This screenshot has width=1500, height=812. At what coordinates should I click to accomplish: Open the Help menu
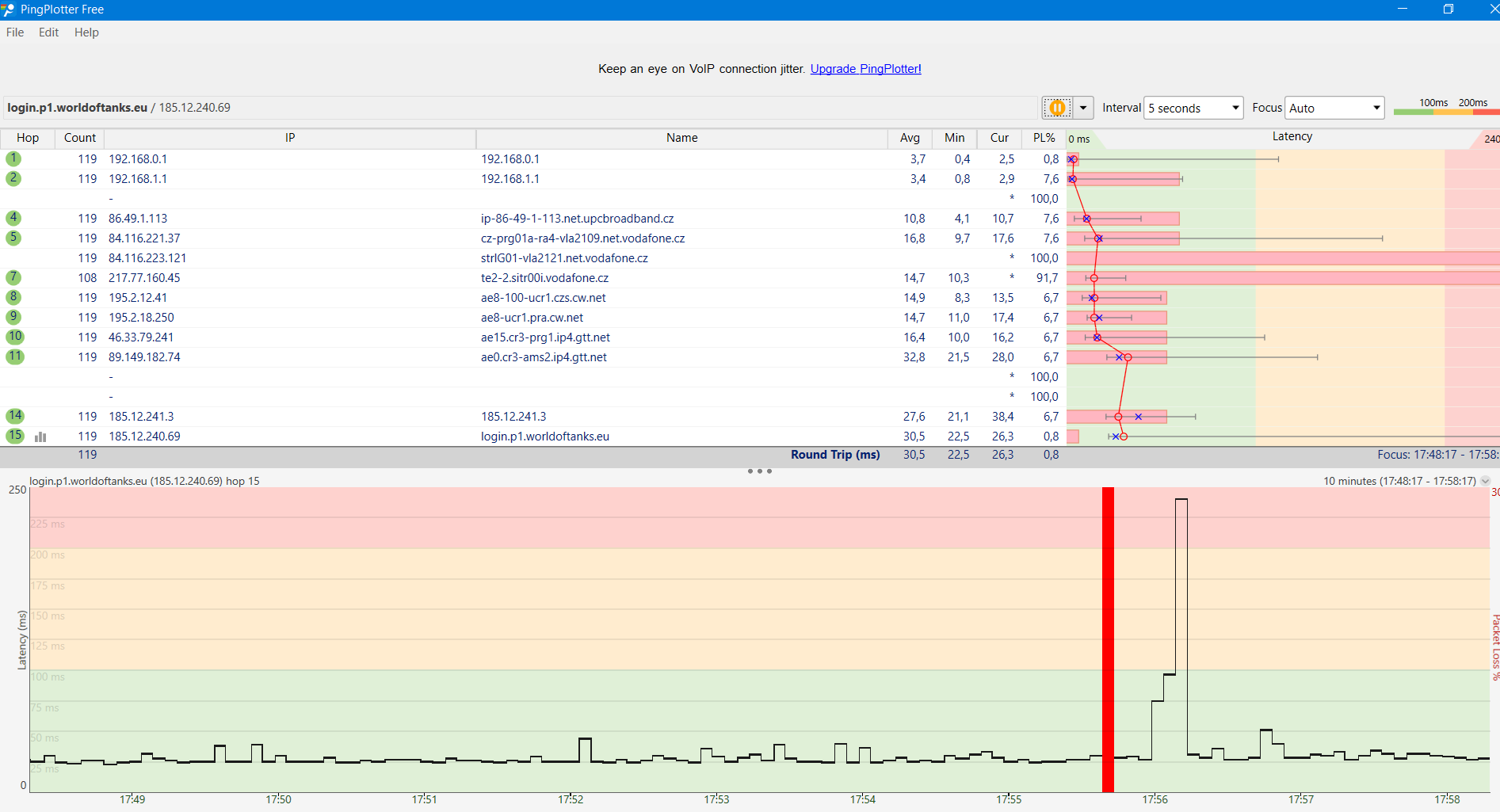point(86,32)
